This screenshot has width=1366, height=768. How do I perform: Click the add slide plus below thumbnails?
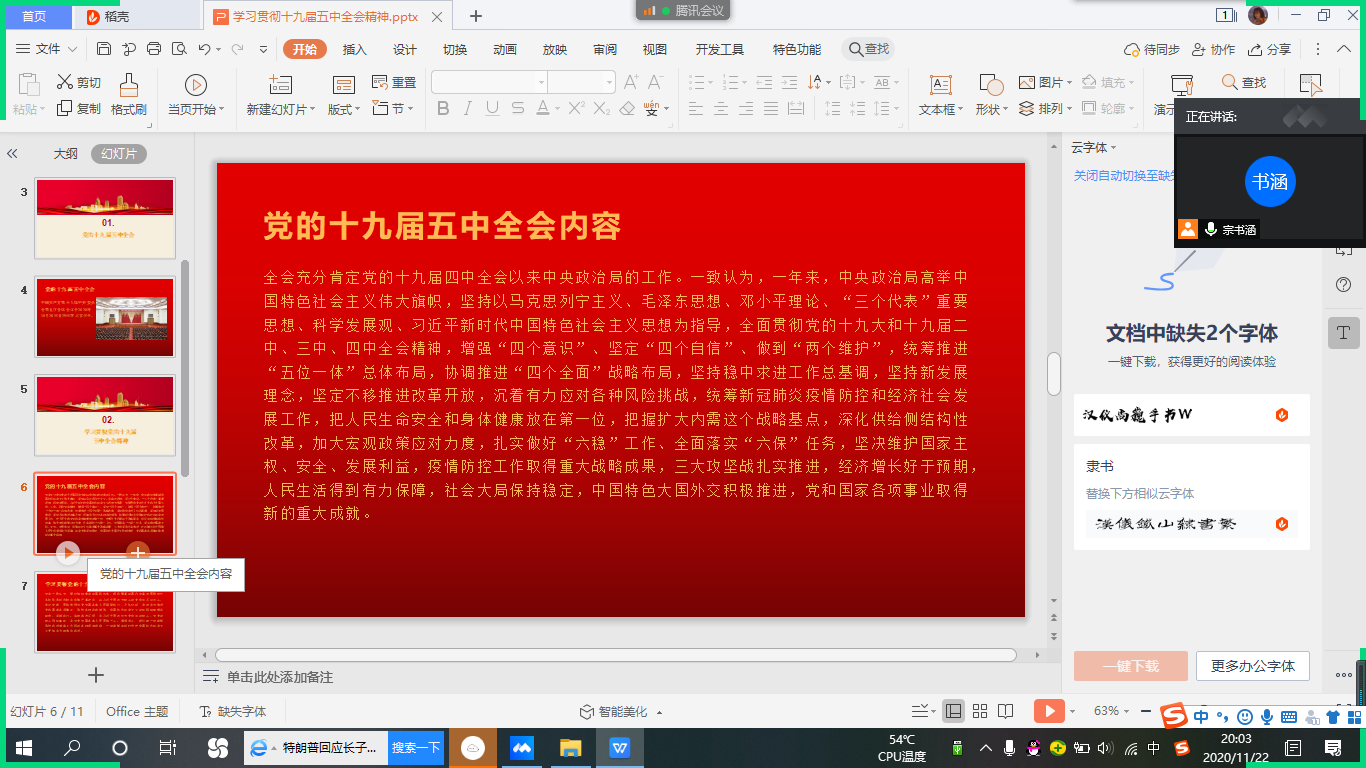[x=96, y=675]
